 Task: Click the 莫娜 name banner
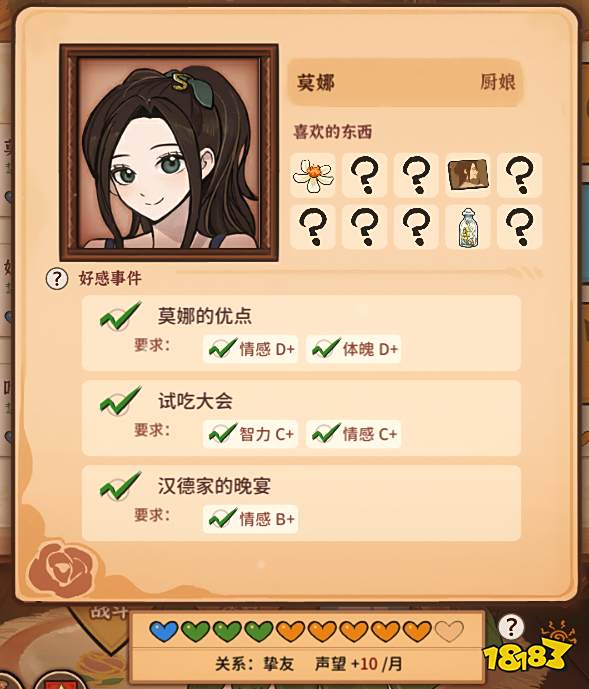click(x=405, y=83)
